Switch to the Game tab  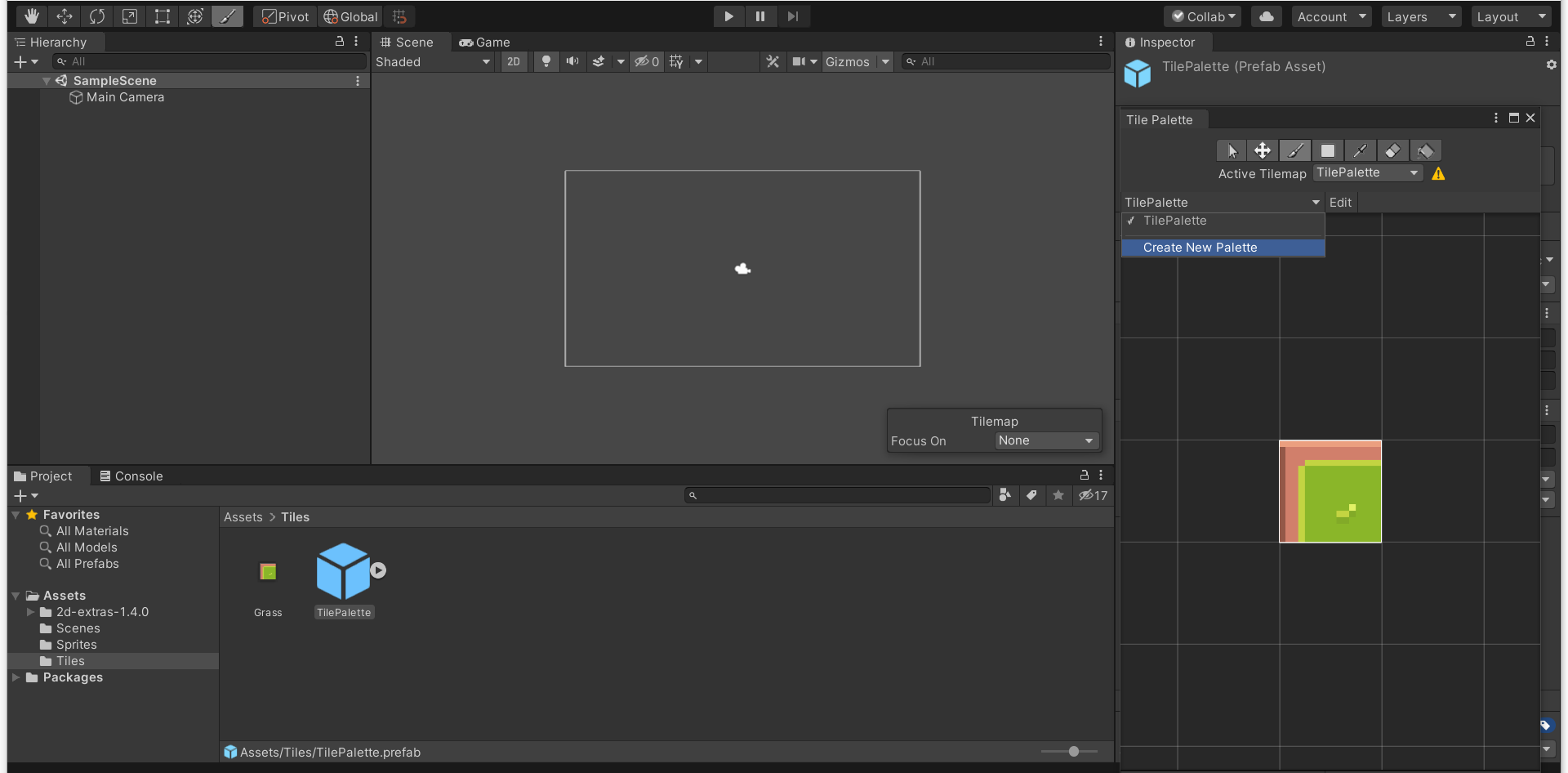point(484,42)
